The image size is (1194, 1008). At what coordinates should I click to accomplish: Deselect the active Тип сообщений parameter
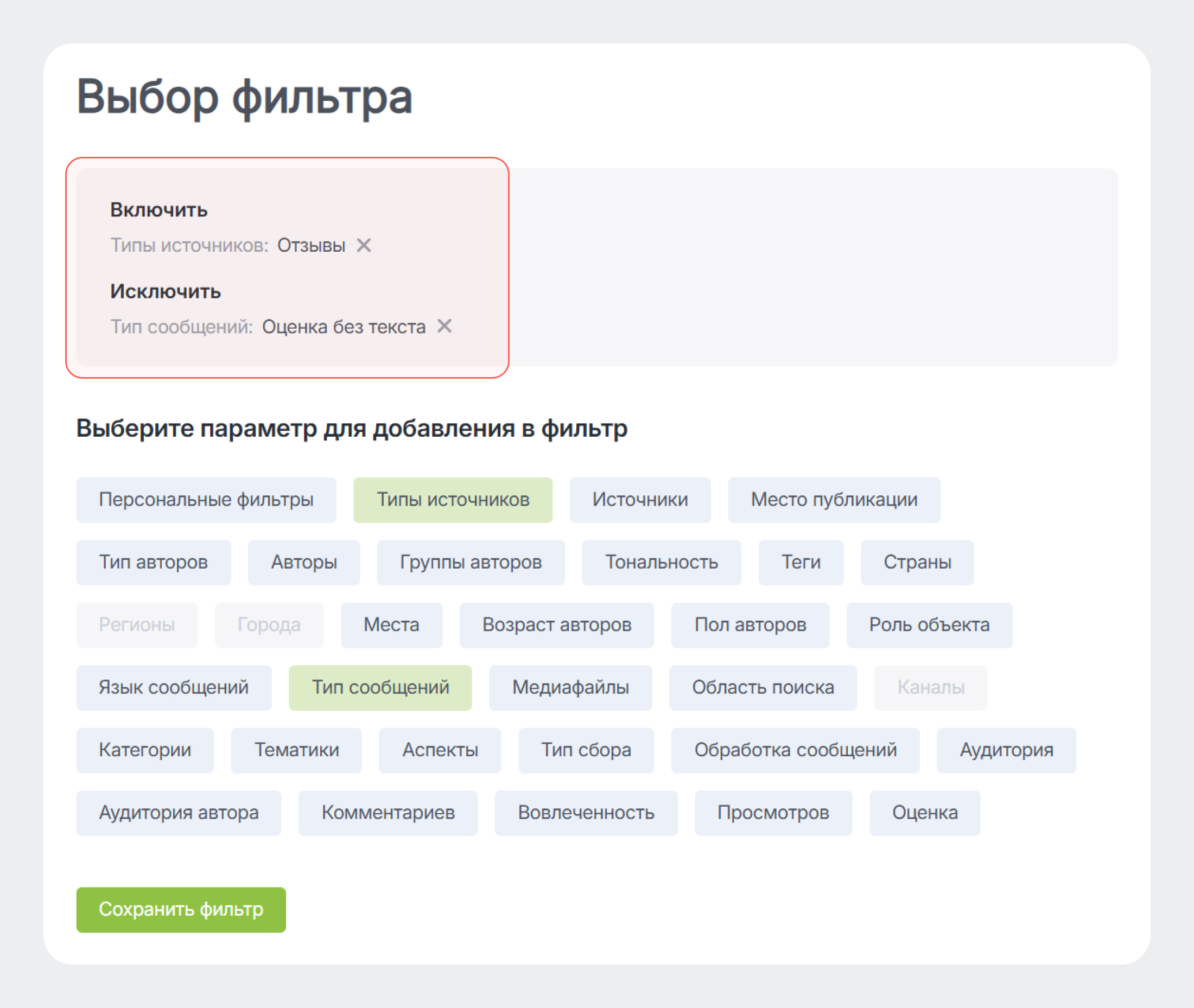pos(380,687)
